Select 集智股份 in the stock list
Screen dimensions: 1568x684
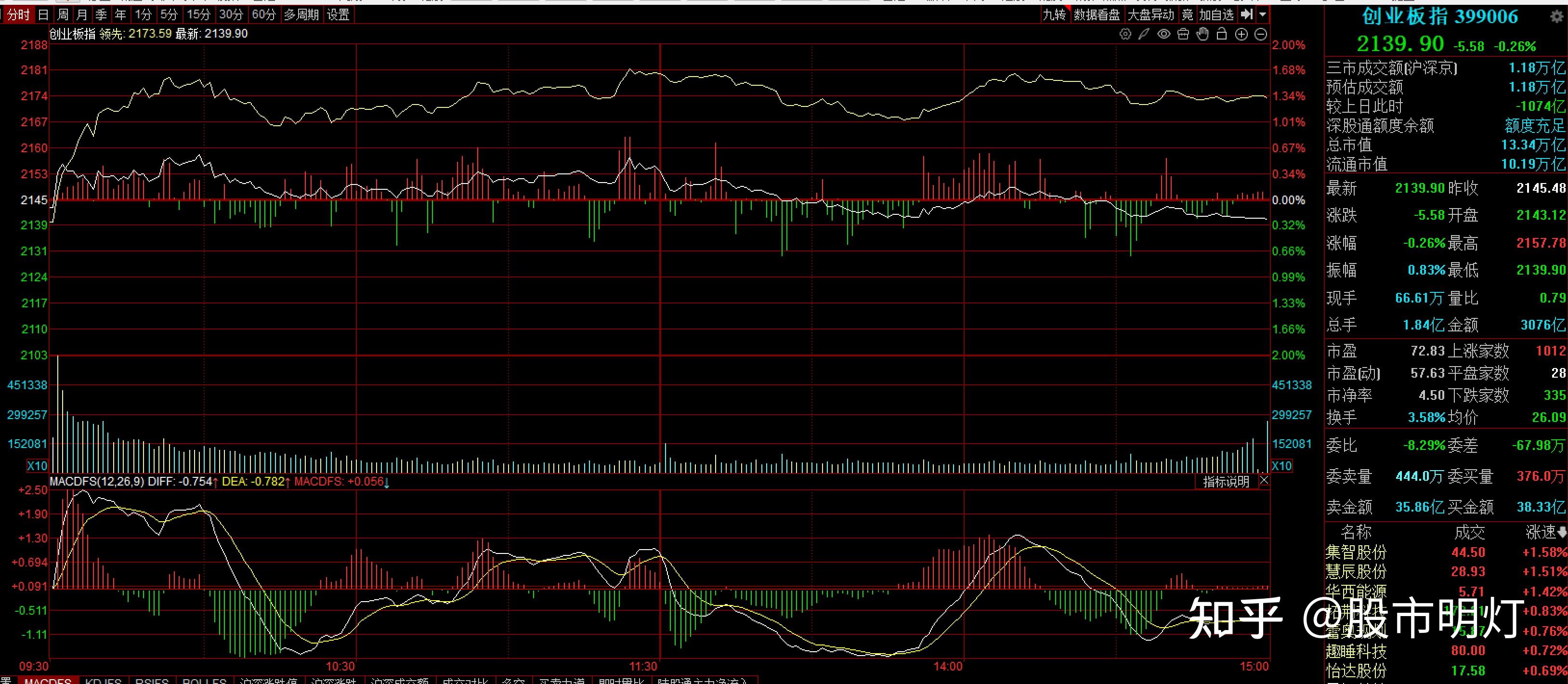pyautogui.click(x=1356, y=552)
